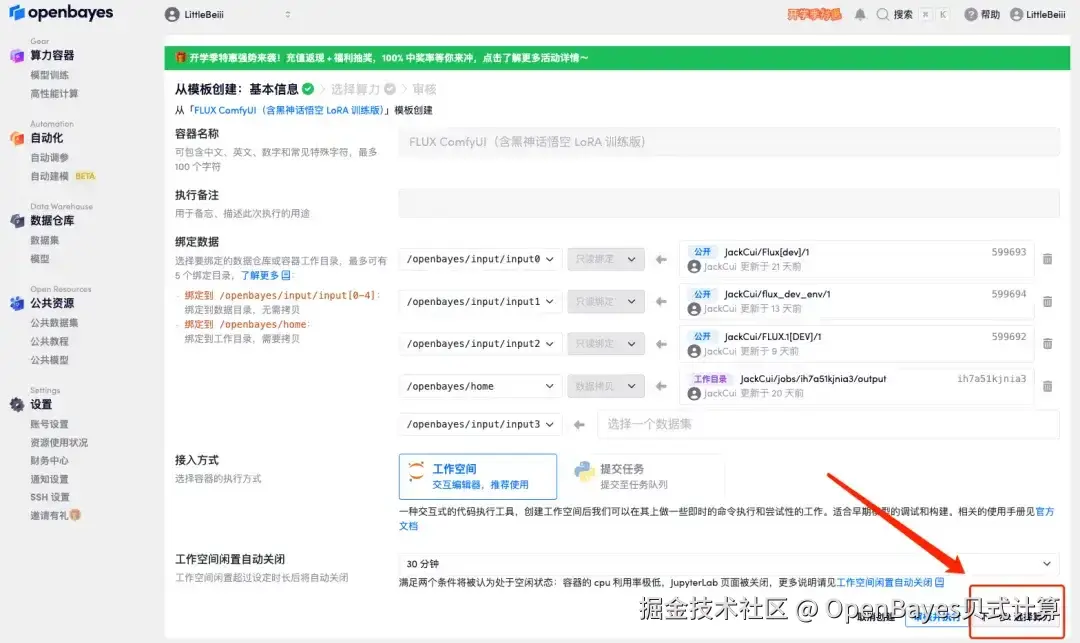
Task: Open the /openbayes/input/input2 path dropdown
Action: point(480,344)
